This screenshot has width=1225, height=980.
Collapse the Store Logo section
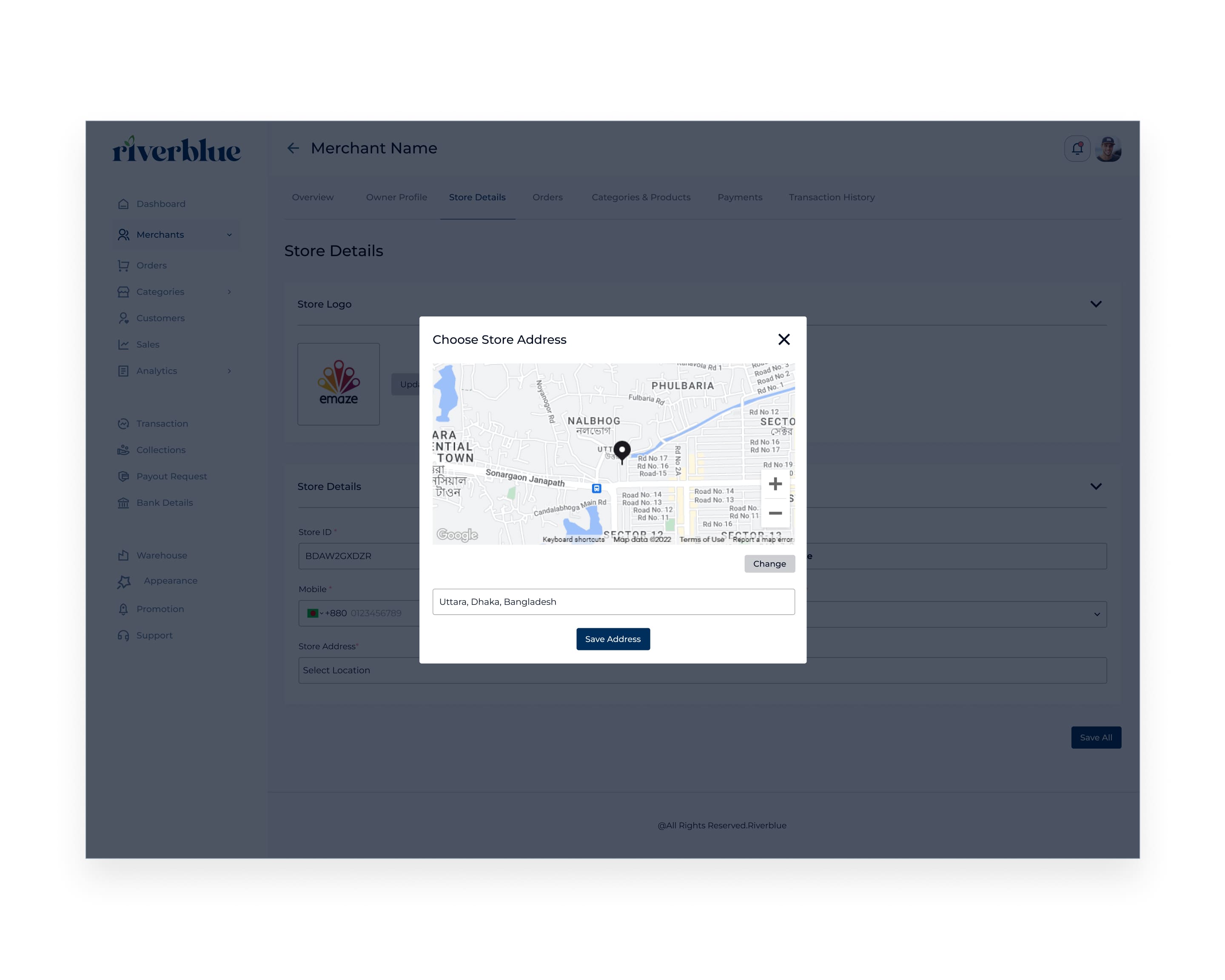click(x=1095, y=304)
